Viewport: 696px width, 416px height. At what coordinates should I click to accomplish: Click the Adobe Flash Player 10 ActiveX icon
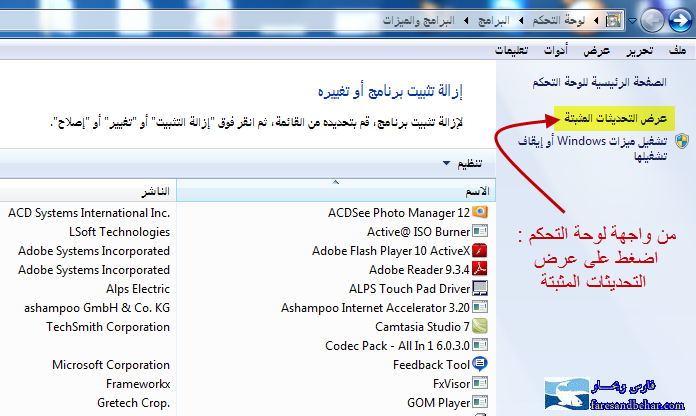click(480, 251)
